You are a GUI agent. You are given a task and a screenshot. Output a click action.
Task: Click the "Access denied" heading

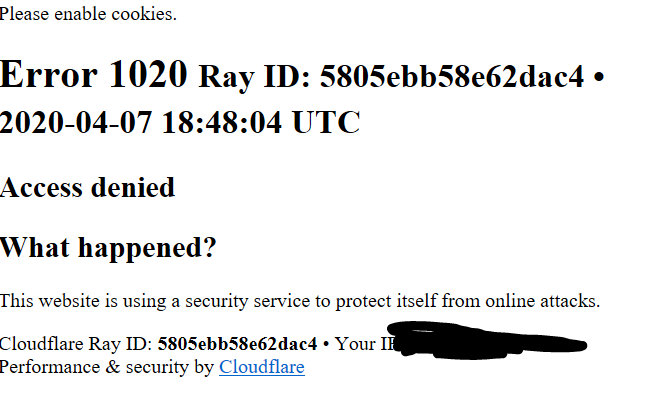coord(87,187)
